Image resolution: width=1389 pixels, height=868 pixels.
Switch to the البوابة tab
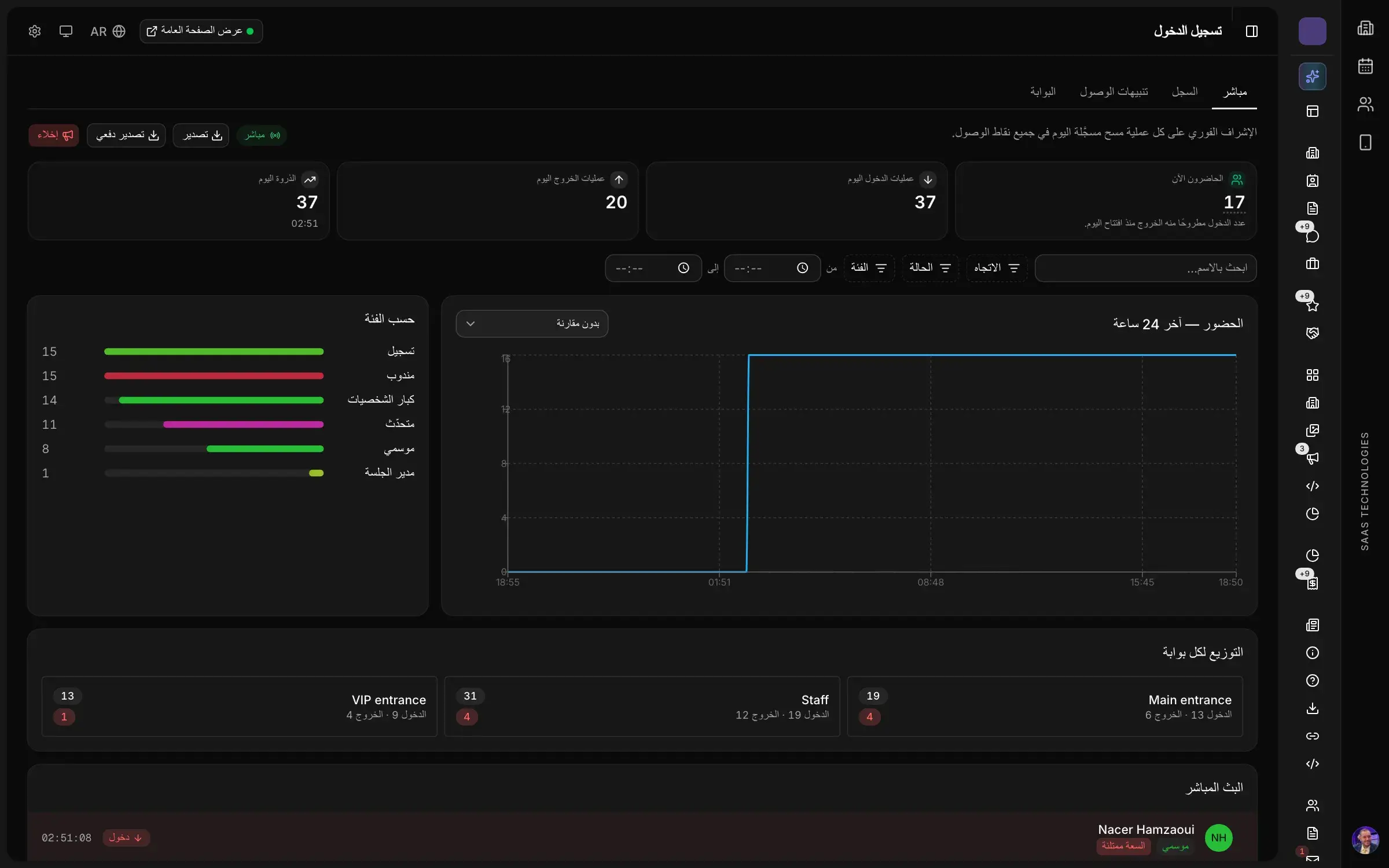(1043, 92)
